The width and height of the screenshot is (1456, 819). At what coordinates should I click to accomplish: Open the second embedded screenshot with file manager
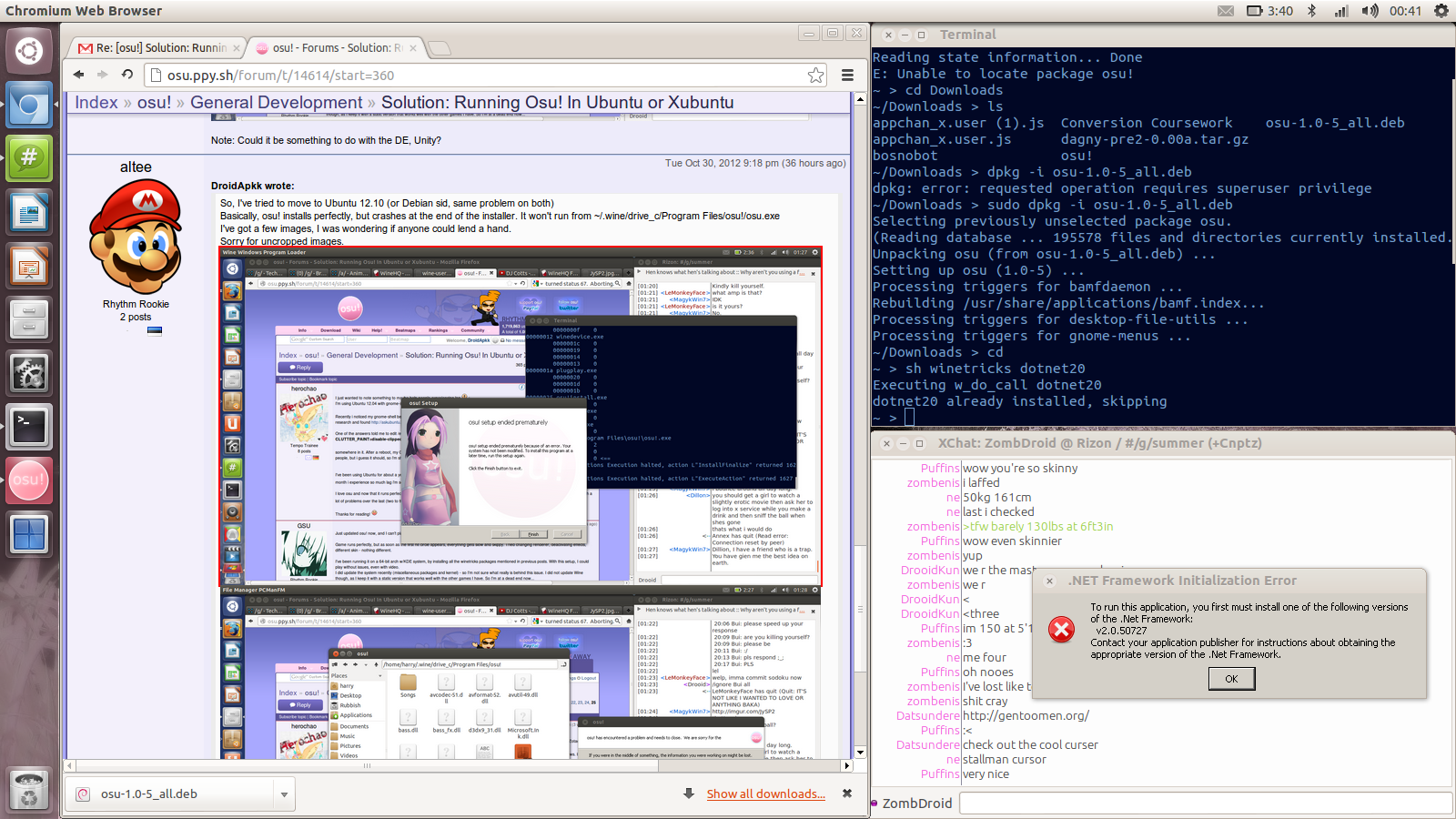pyautogui.click(x=521, y=672)
